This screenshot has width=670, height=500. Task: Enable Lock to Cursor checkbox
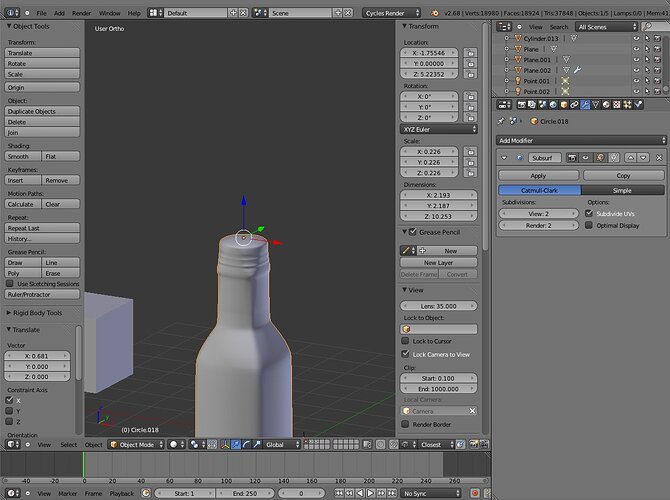tap(405, 341)
